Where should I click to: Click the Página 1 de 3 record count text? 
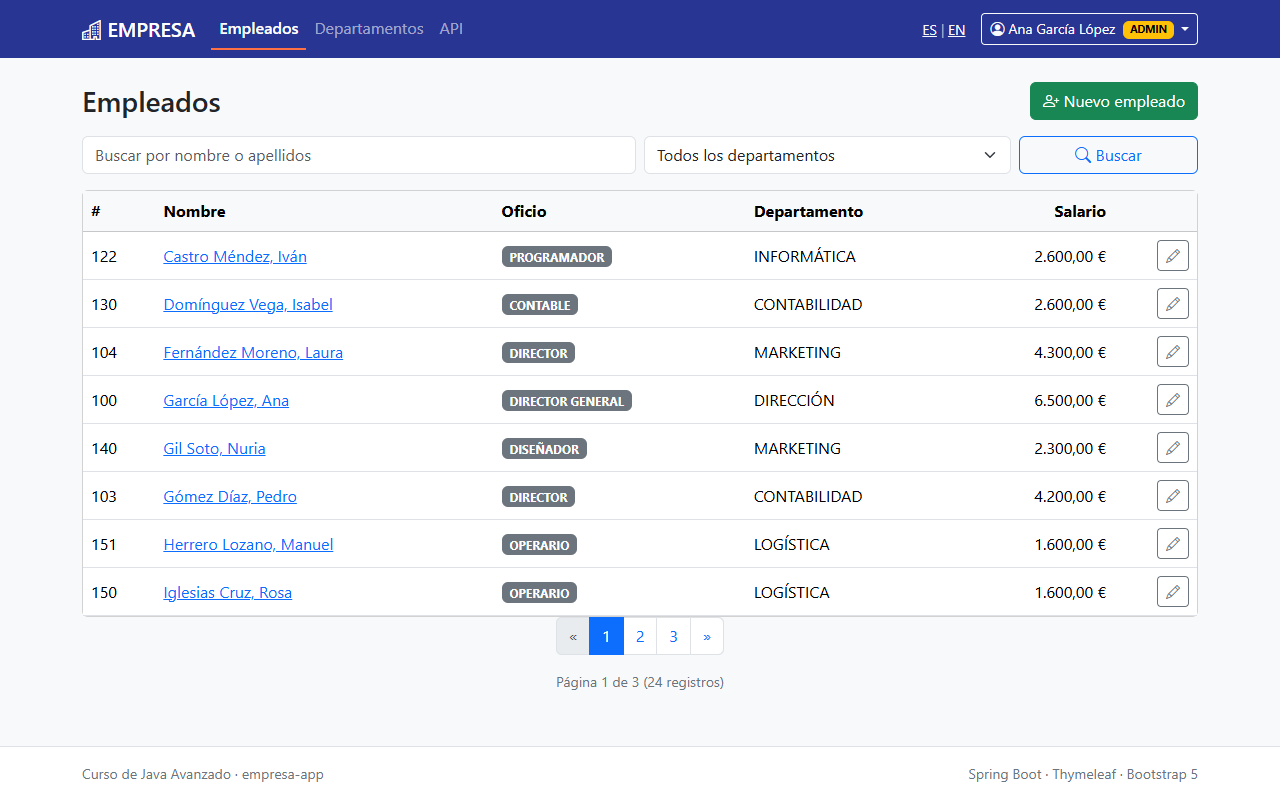640,682
